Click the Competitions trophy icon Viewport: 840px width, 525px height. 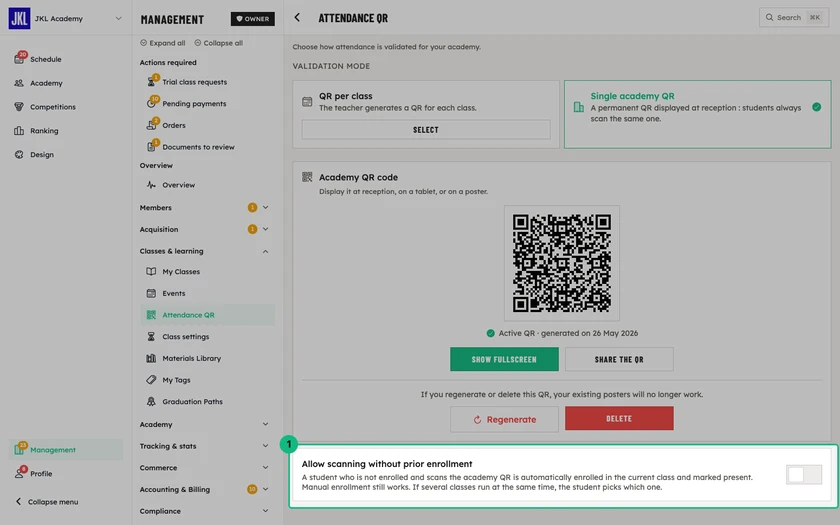[x=19, y=107]
